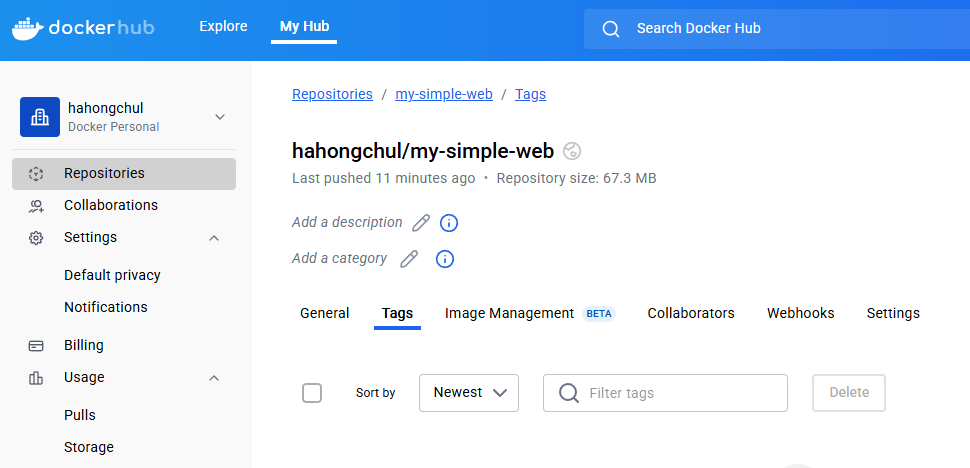Click the Docker Hub whale logo
Screen dimensions: 970x468
pos(27,28)
